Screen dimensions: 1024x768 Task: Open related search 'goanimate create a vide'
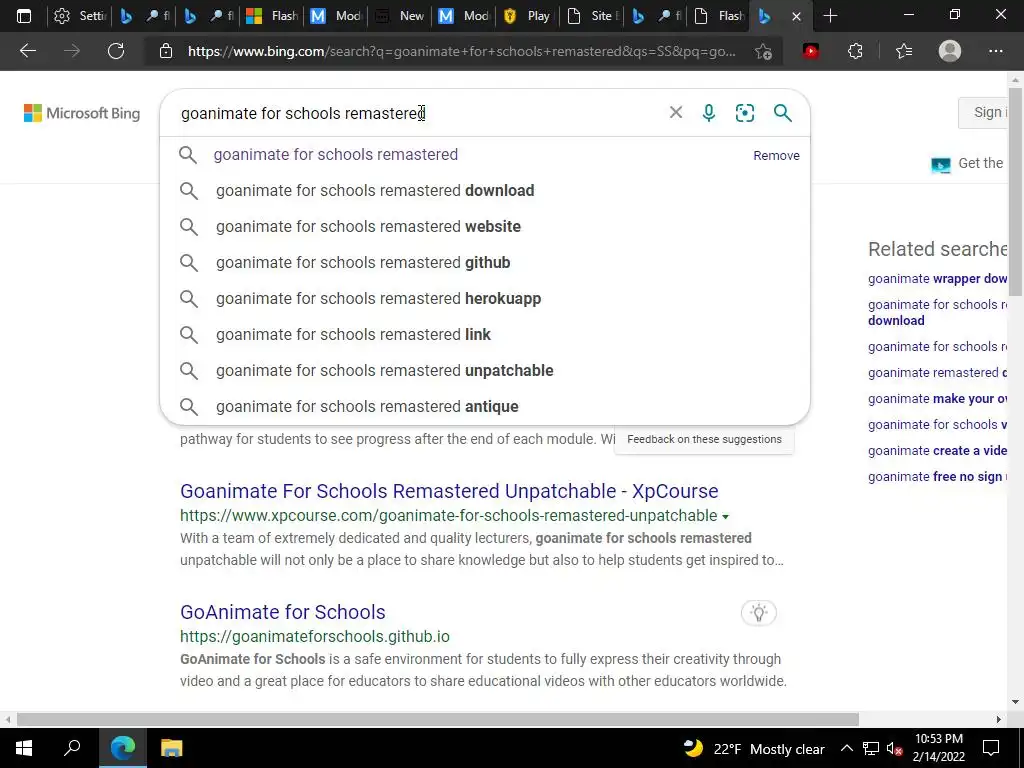click(938, 451)
